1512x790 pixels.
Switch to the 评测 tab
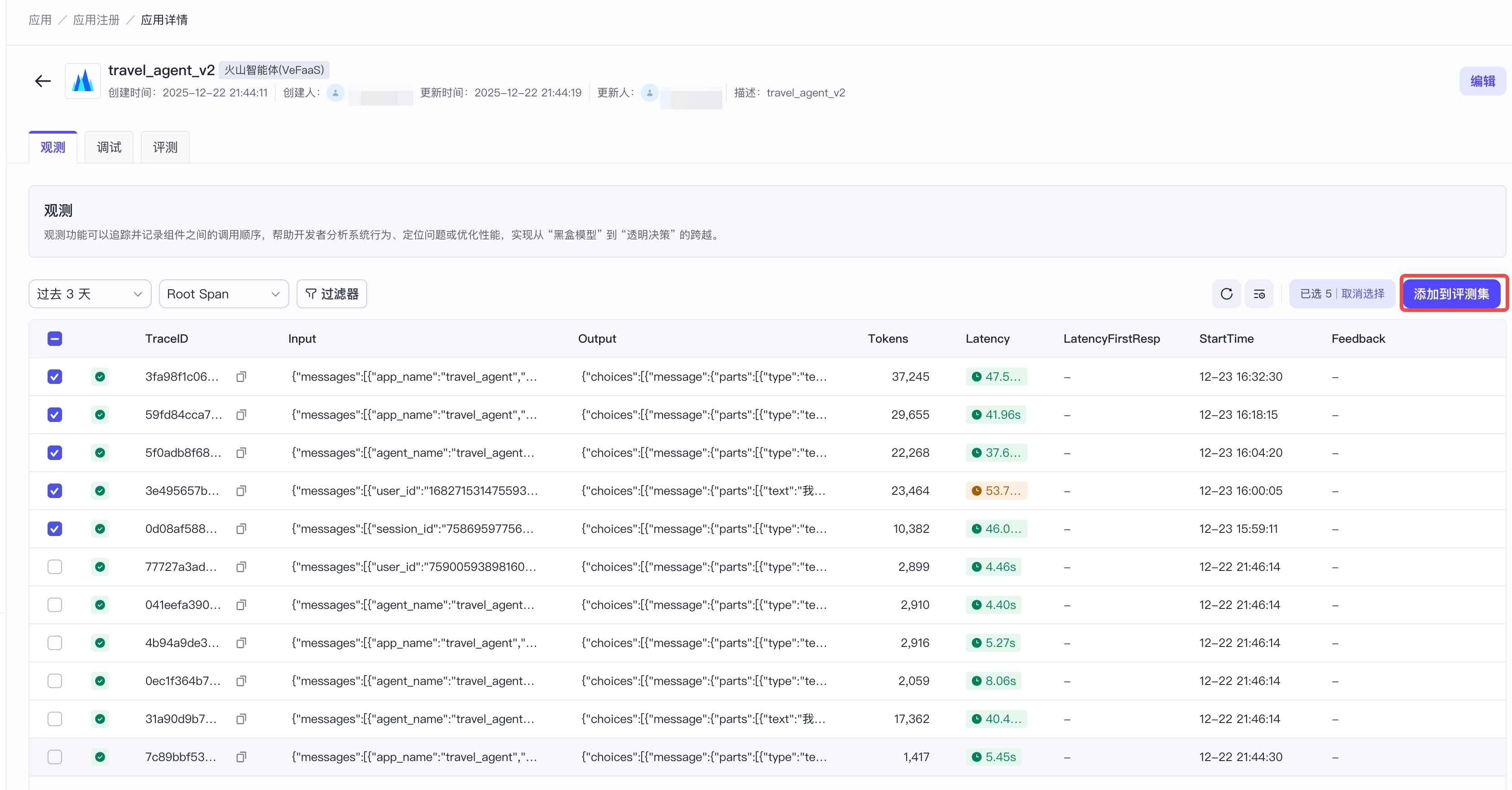click(x=165, y=147)
